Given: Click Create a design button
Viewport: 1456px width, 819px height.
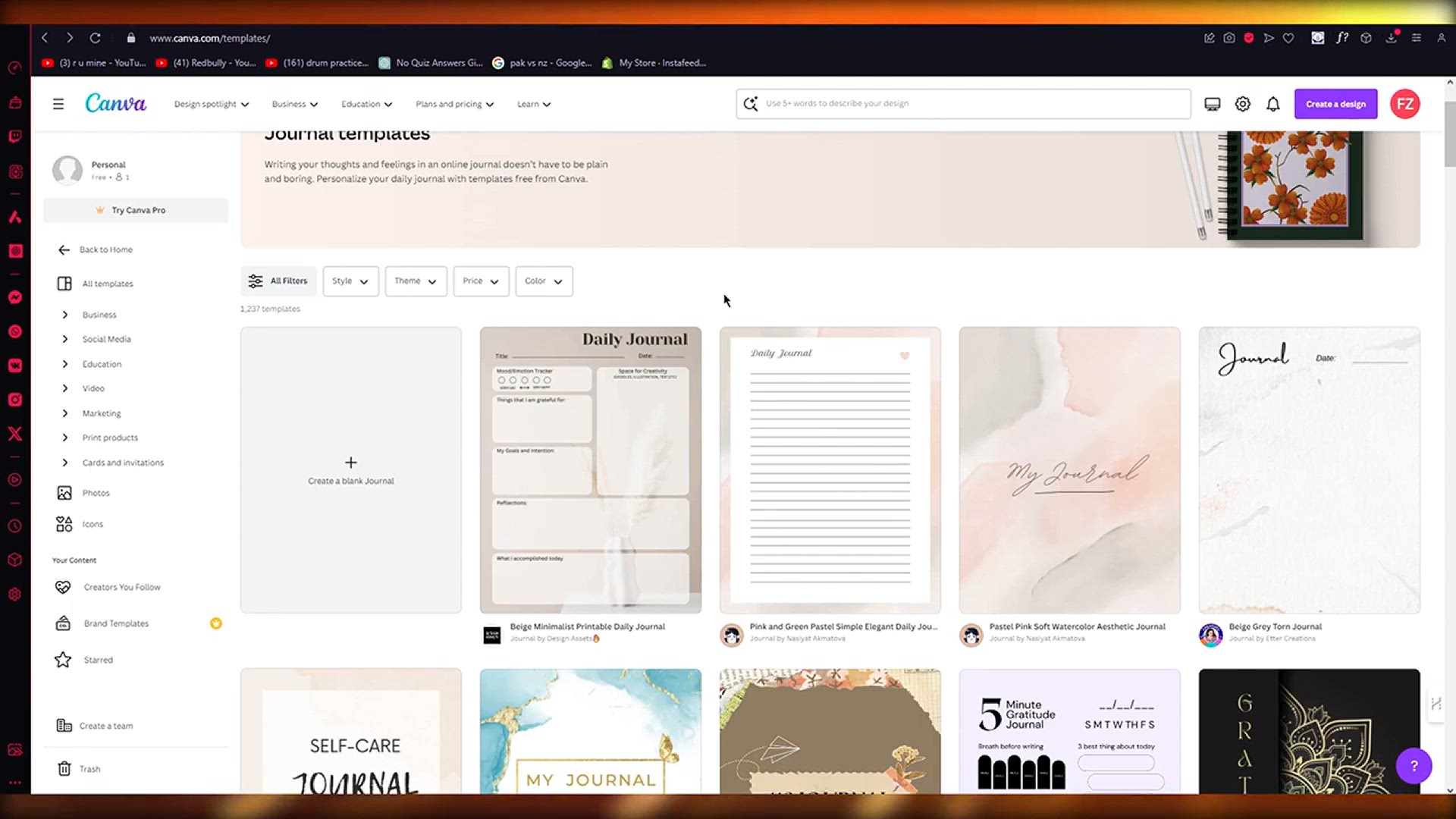Looking at the screenshot, I should [1335, 104].
